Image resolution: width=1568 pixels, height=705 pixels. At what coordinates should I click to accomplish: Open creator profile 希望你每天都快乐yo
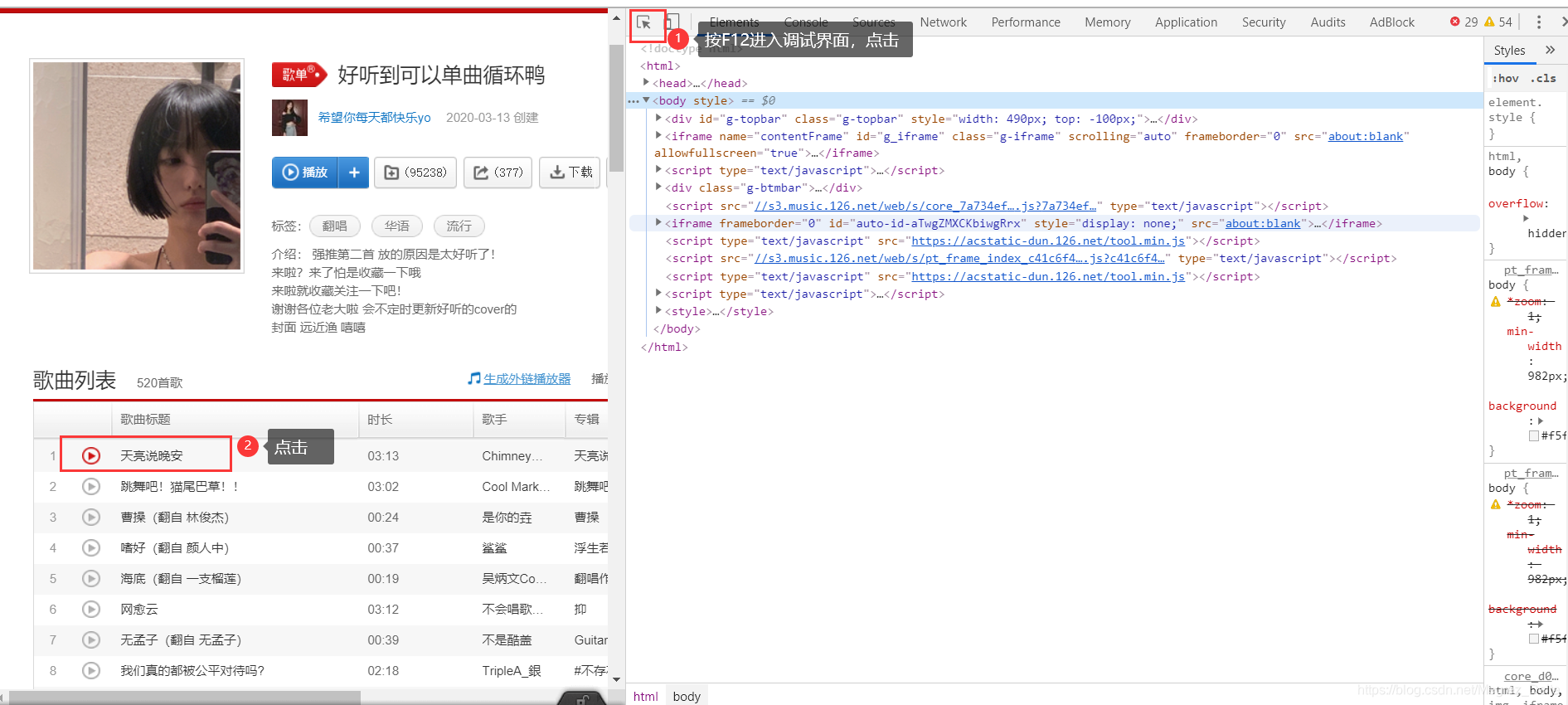374,118
